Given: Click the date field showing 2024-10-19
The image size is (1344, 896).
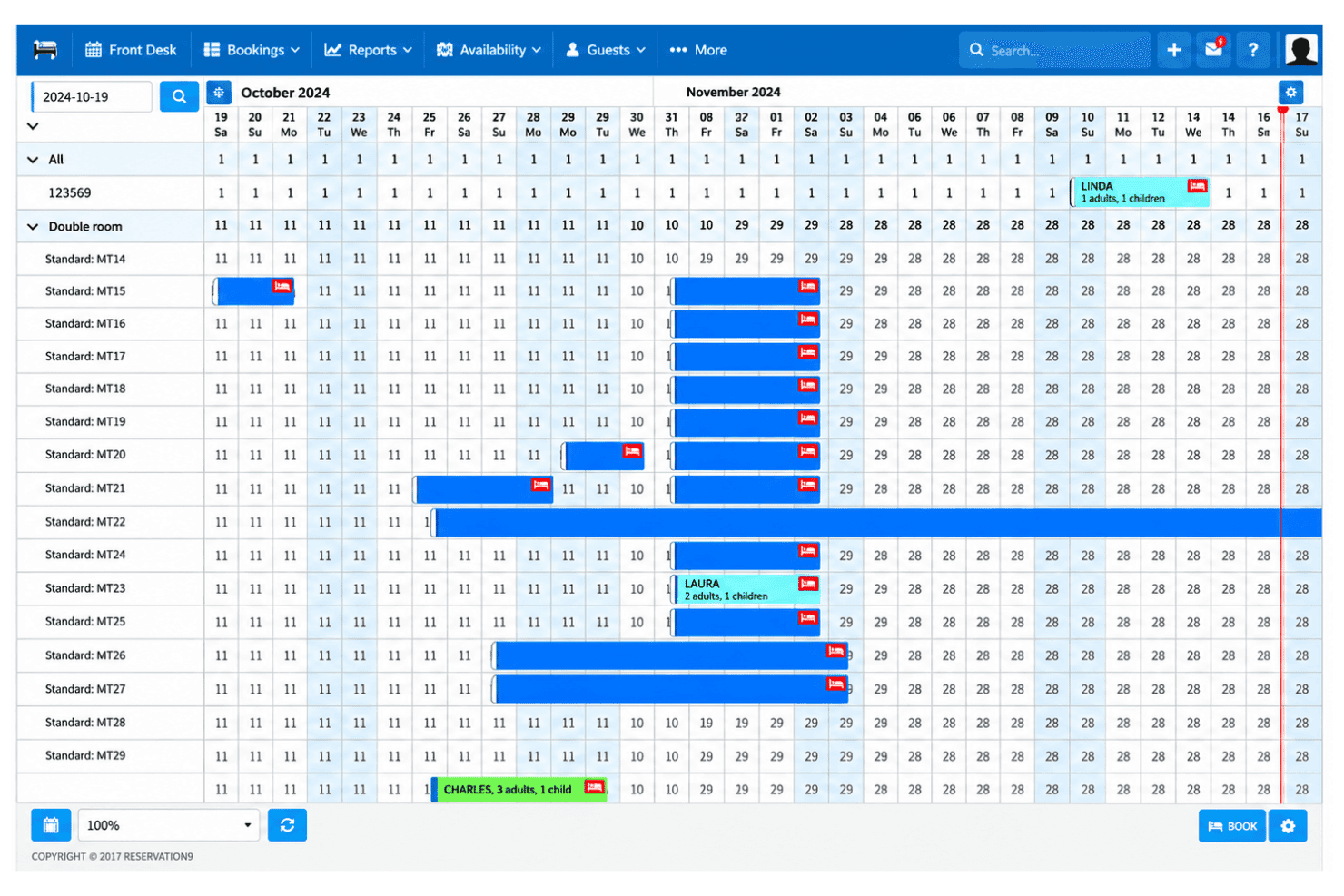Looking at the screenshot, I should 92,96.
